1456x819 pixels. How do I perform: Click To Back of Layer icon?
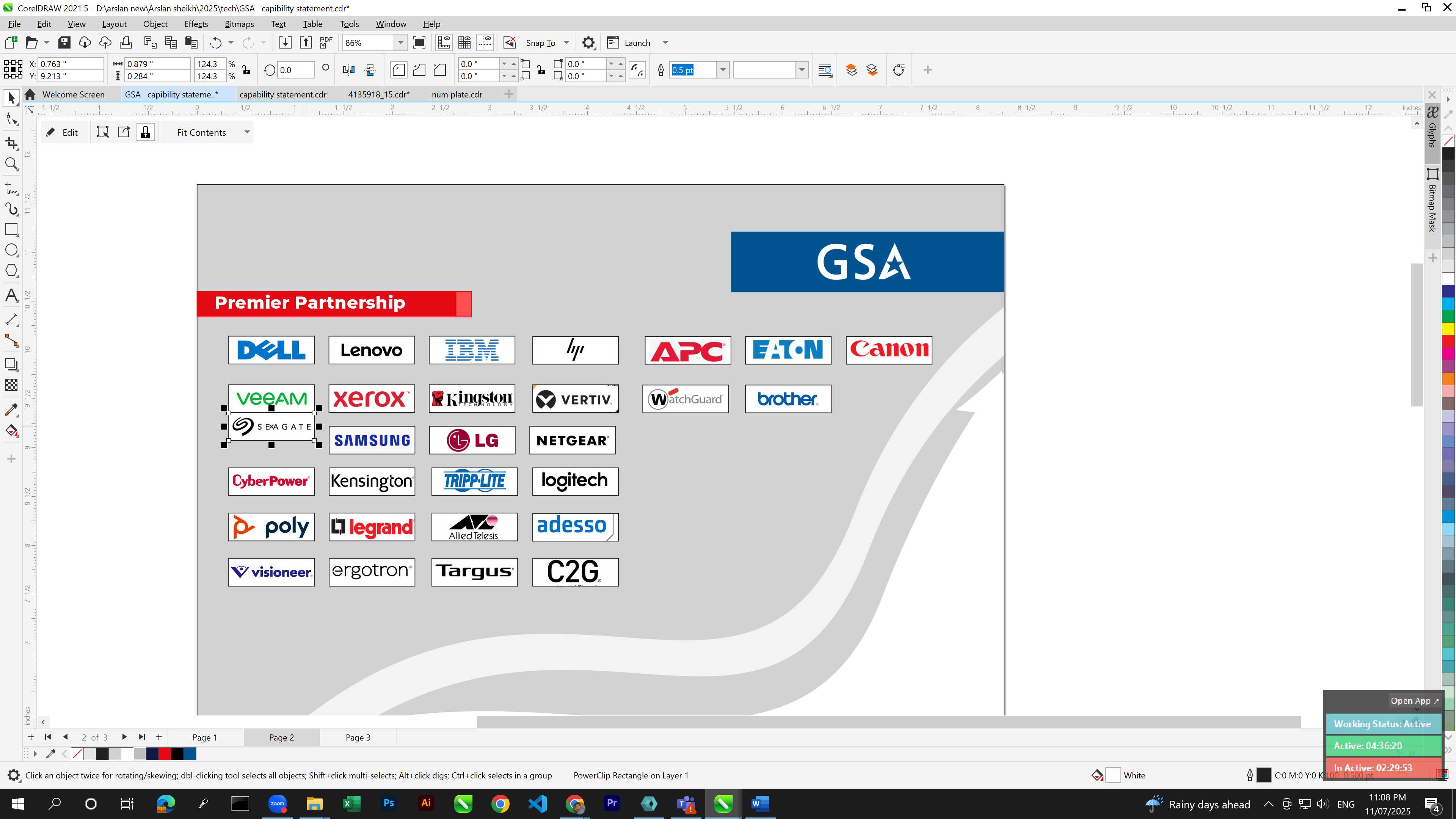[x=872, y=70]
